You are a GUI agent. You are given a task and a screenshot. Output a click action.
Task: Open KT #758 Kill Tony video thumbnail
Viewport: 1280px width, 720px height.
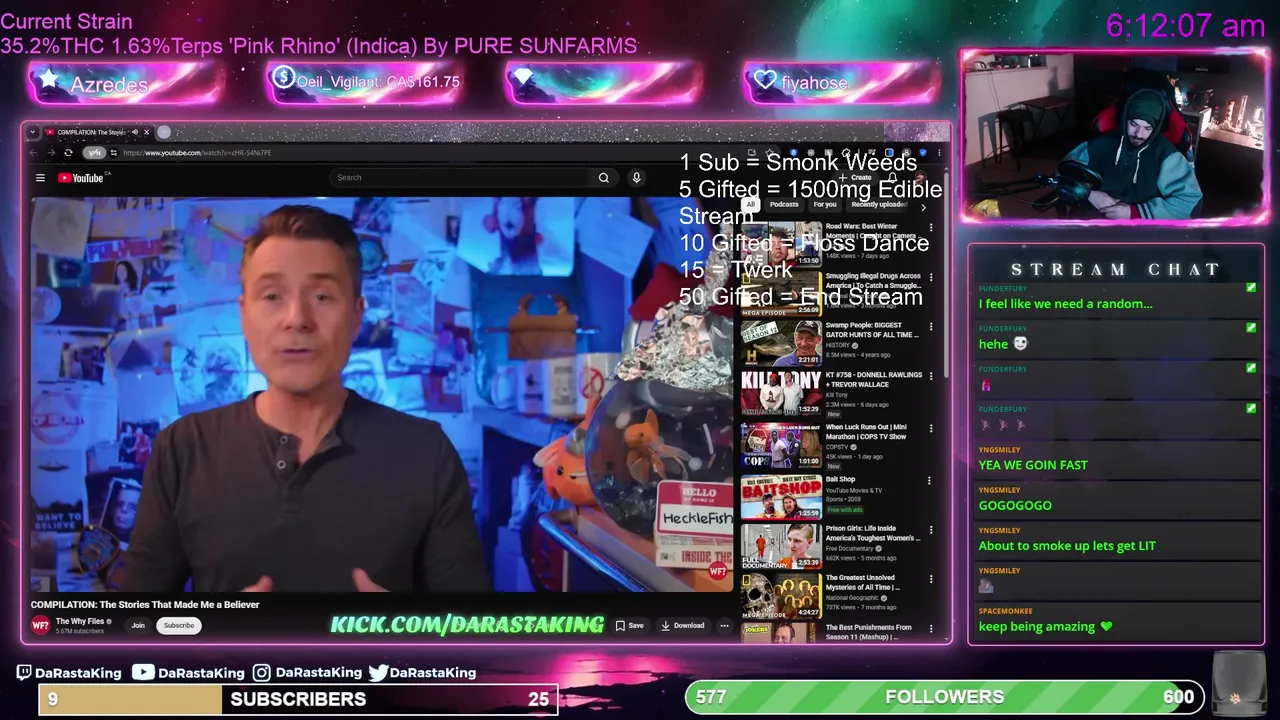pos(781,393)
